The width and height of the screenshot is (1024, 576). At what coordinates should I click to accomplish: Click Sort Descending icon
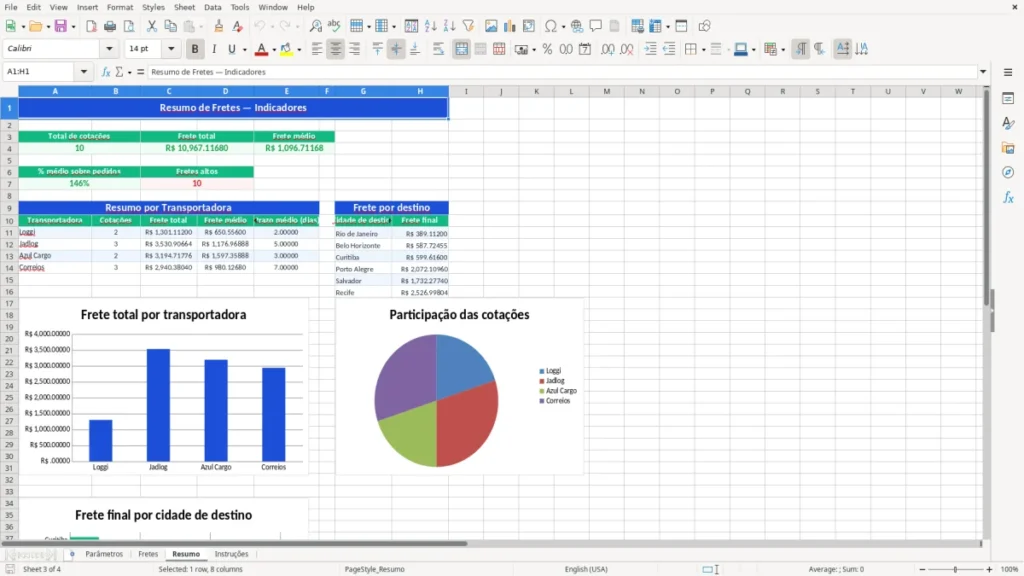pyautogui.click(x=449, y=26)
